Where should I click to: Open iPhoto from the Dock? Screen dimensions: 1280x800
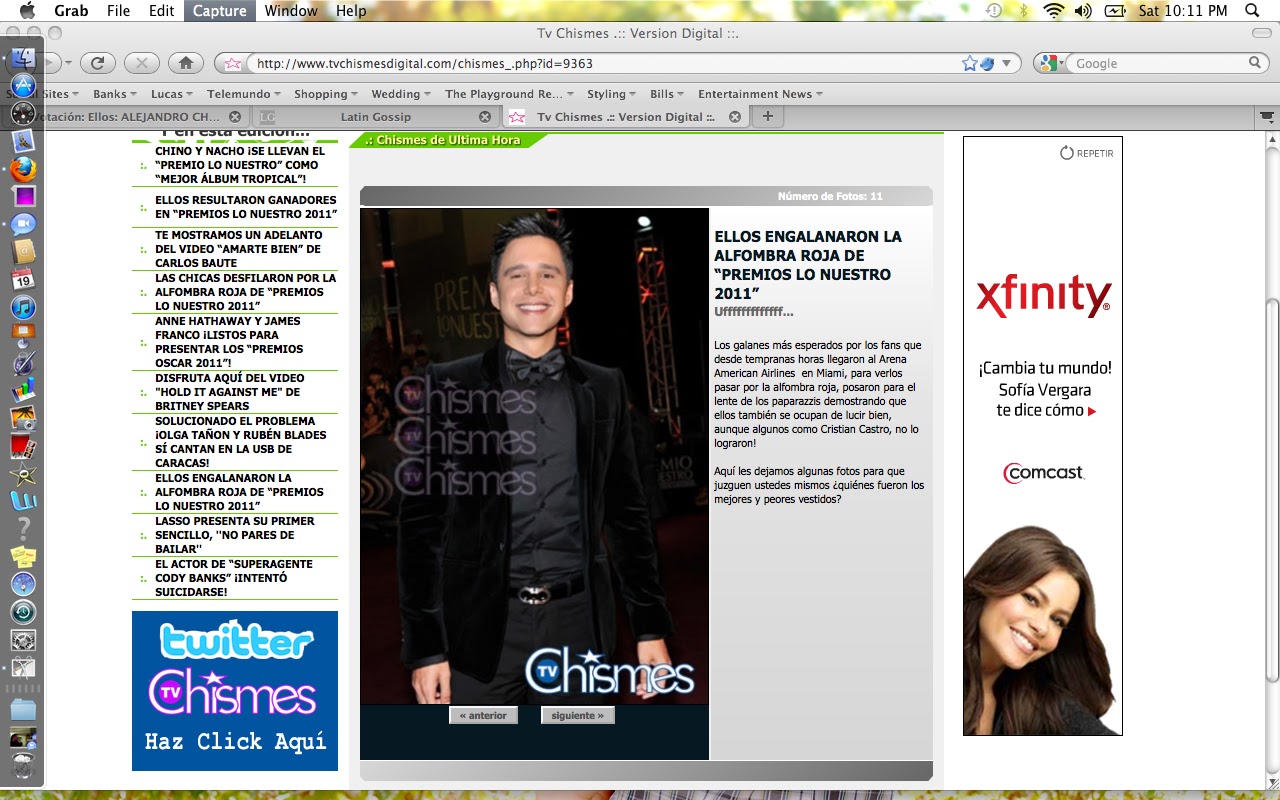(x=23, y=417)
